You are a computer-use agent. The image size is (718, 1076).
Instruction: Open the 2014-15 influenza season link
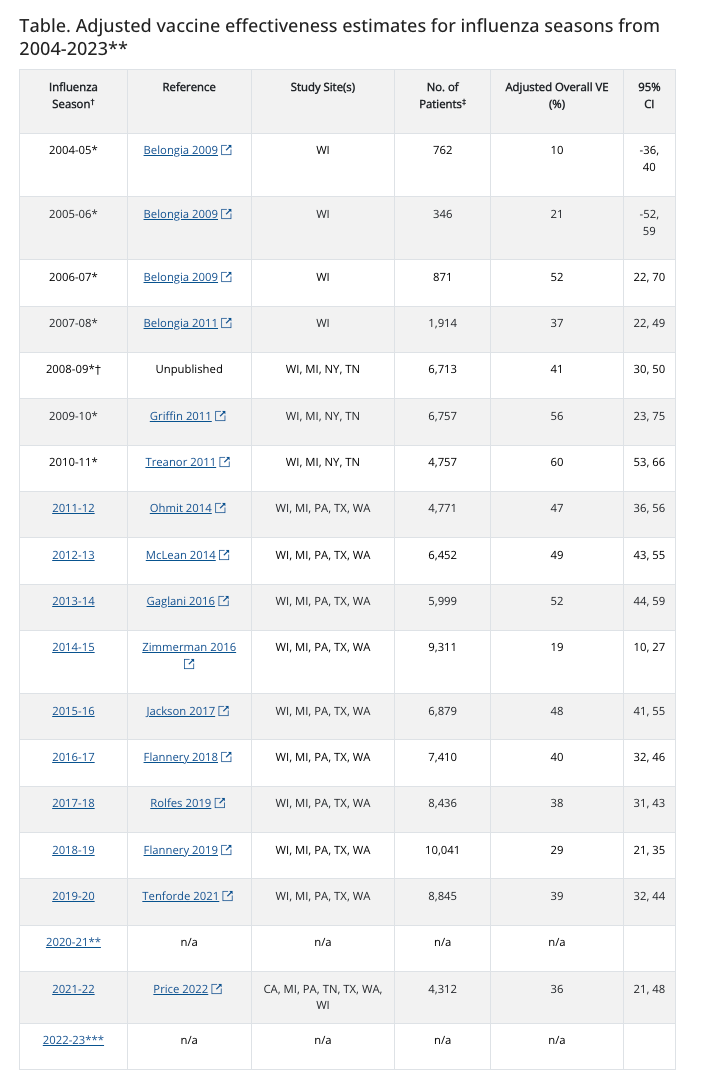pyautogui.click(x=73, y=647)
